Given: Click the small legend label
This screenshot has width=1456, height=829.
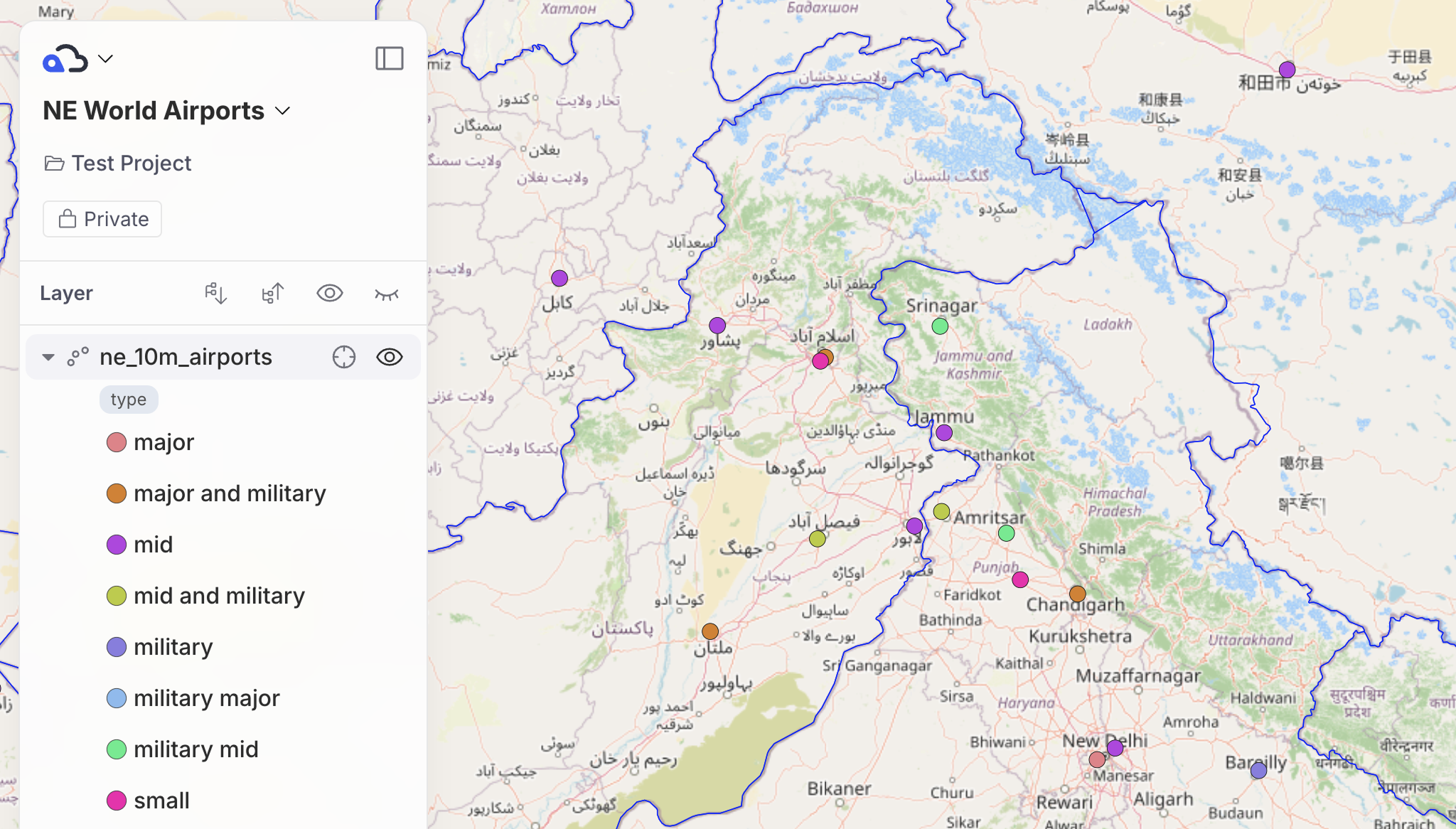Looking at the screenshot, I should (161, 801).
